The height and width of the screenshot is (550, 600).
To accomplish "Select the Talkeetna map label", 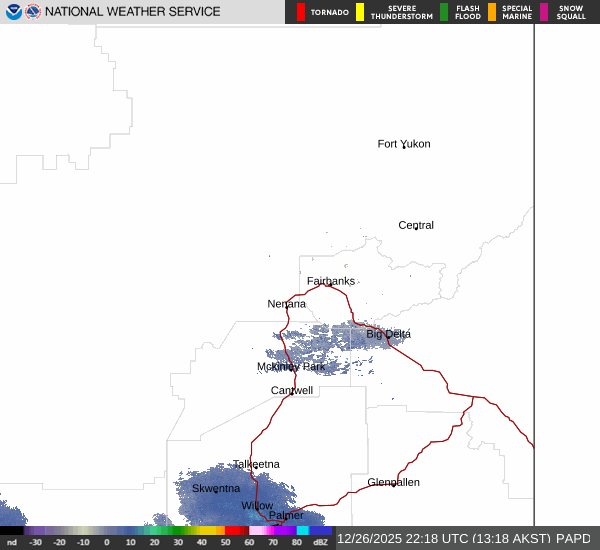I will click(x=256, y=464).
